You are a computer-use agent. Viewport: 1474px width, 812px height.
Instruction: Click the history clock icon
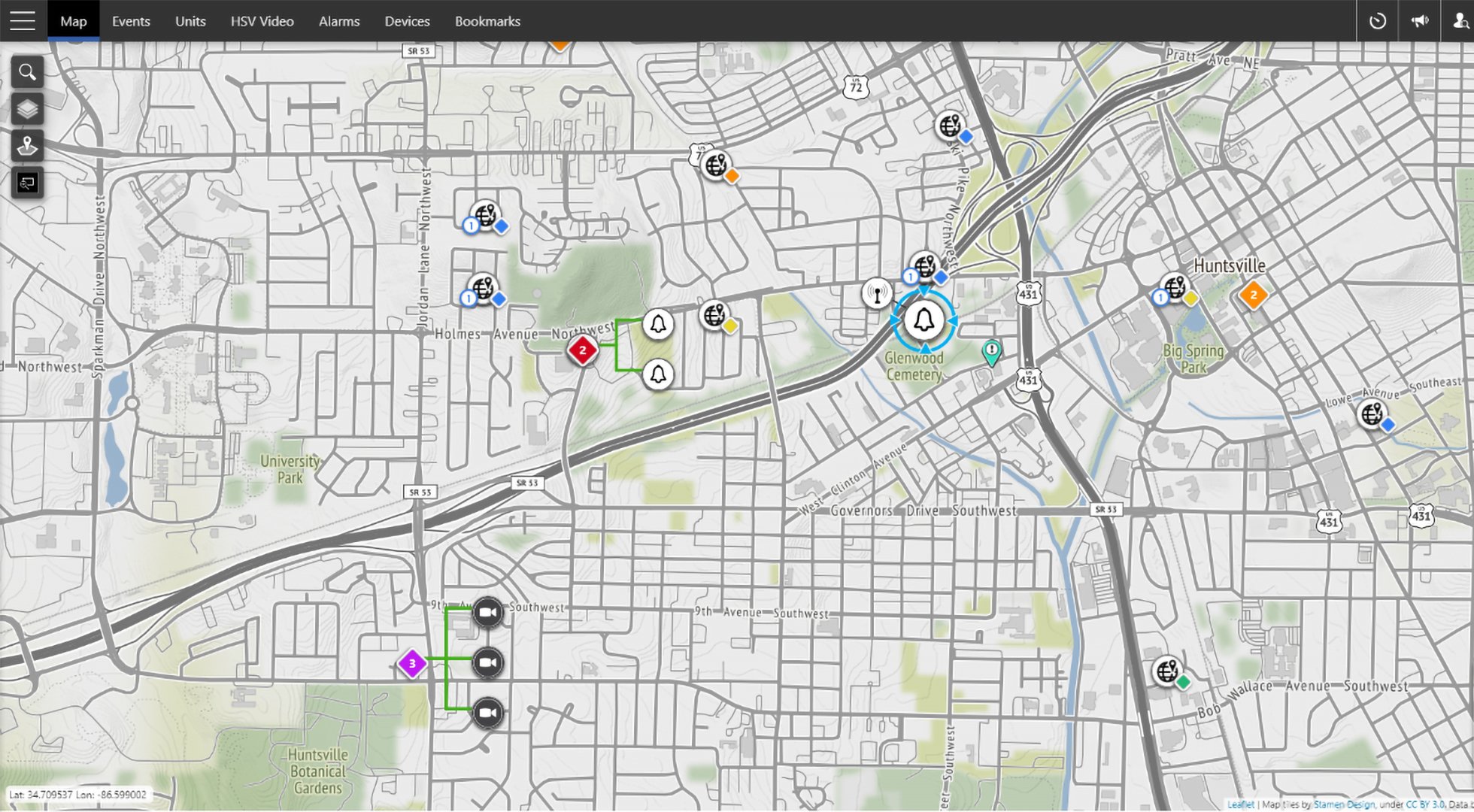(1377, 21)
